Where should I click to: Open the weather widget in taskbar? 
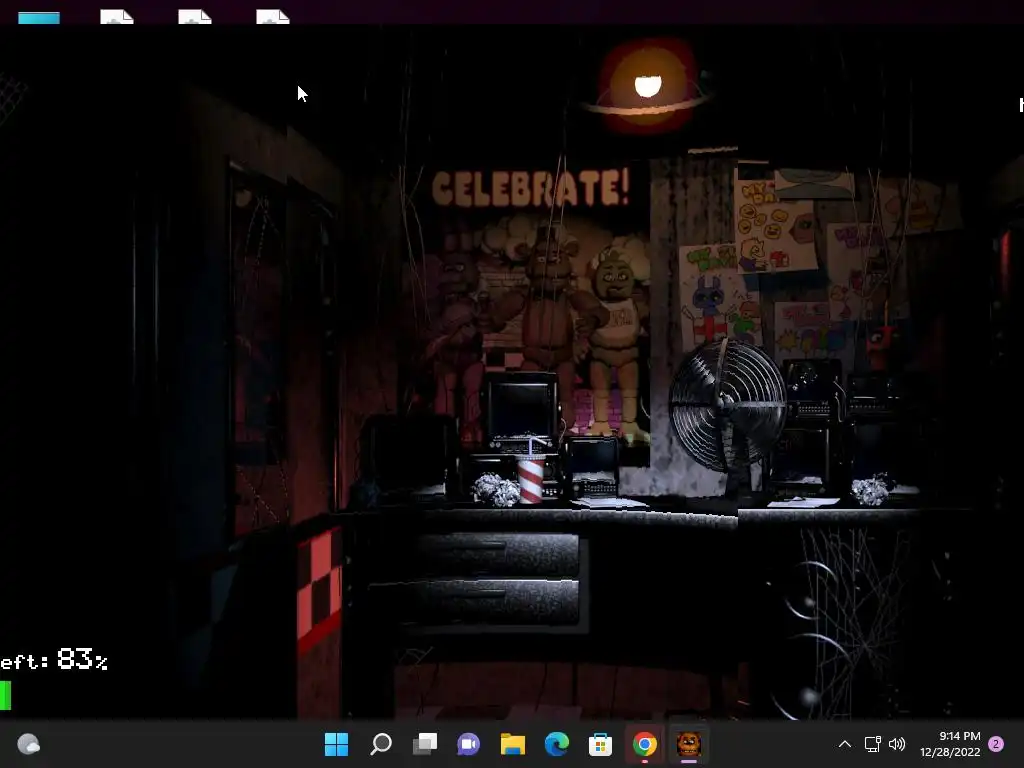point(28,744)
